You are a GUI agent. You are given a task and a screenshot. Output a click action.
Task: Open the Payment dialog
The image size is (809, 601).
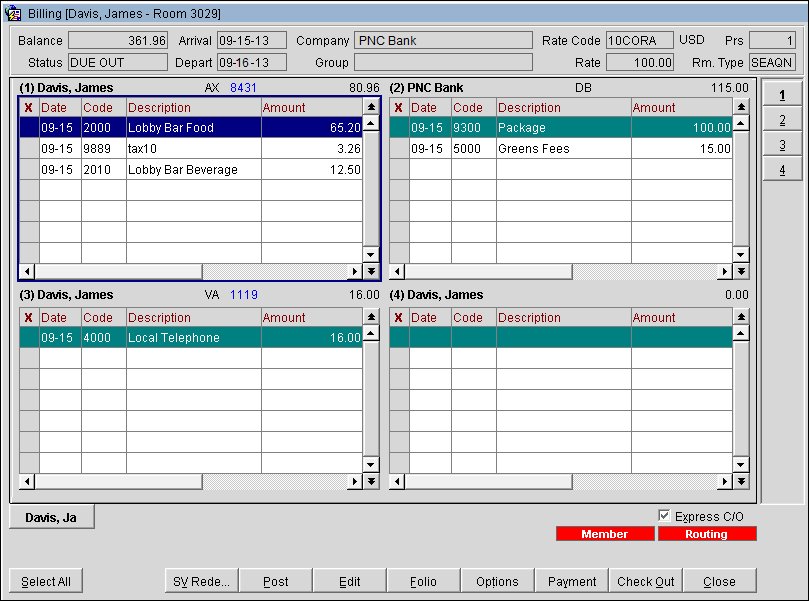pyautogui.click(x=571, y=580)
